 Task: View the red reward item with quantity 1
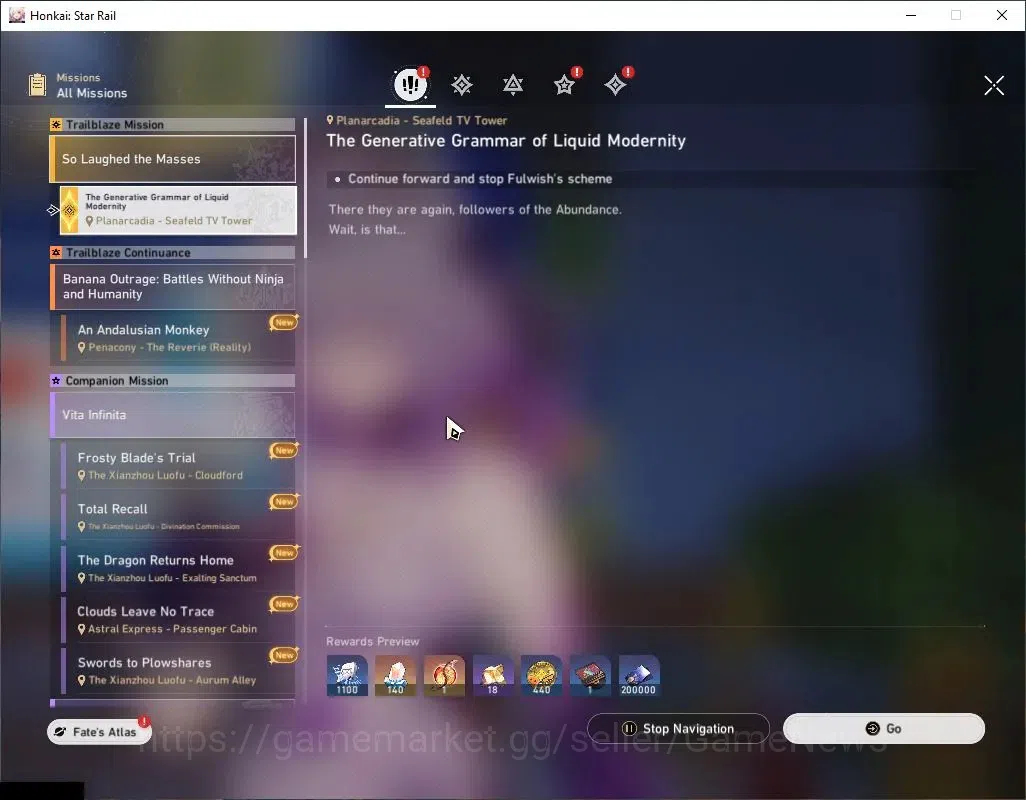(x=444, y=675)
